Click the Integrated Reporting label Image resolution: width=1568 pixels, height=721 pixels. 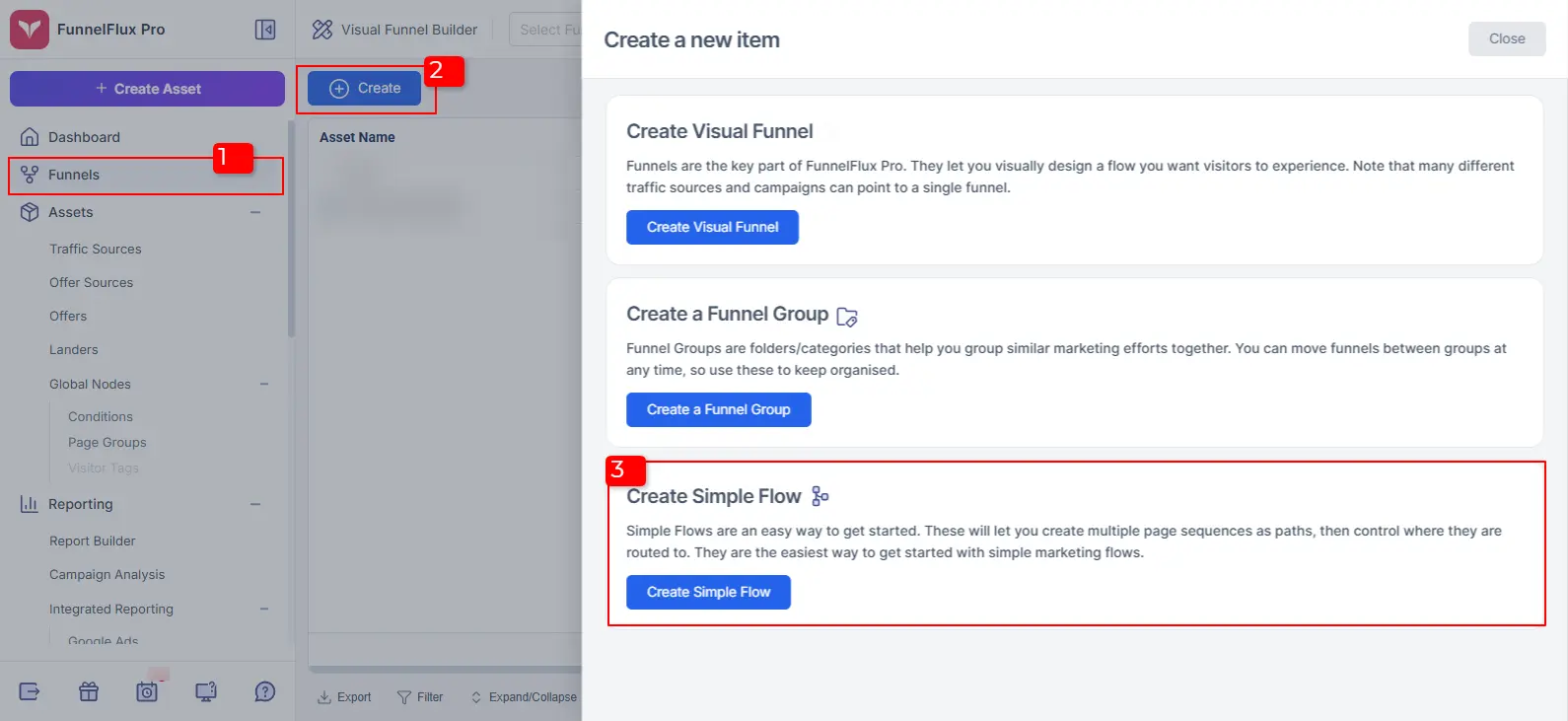(x=111, y=610)
